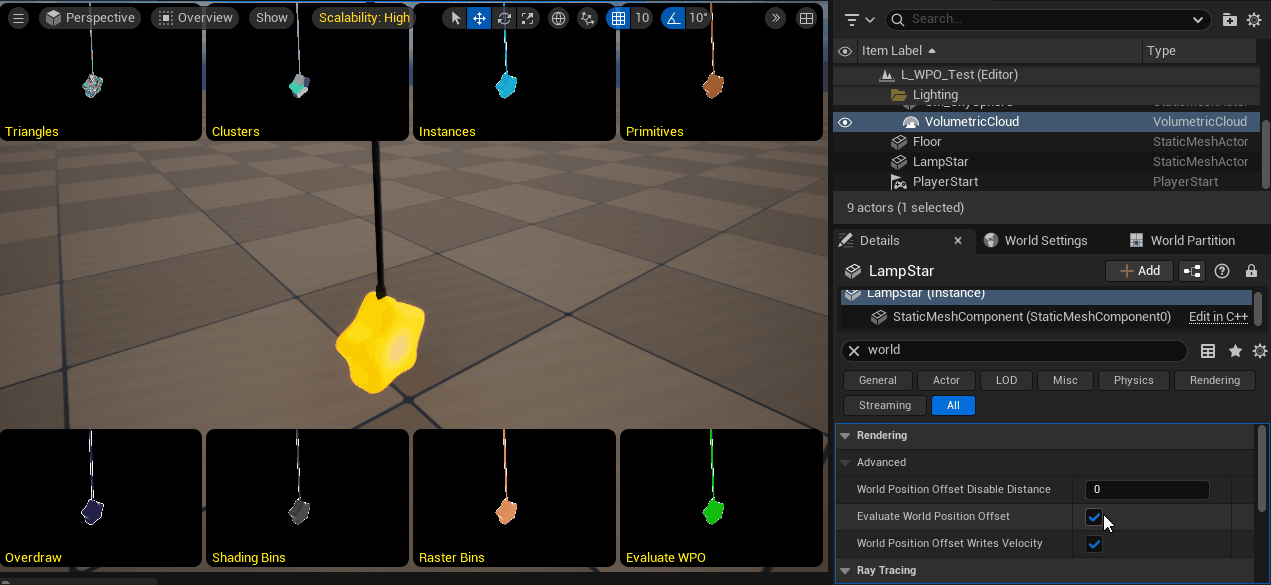
Task: Activate the scale gizmo tool
Action: click(x=527, y=18)
